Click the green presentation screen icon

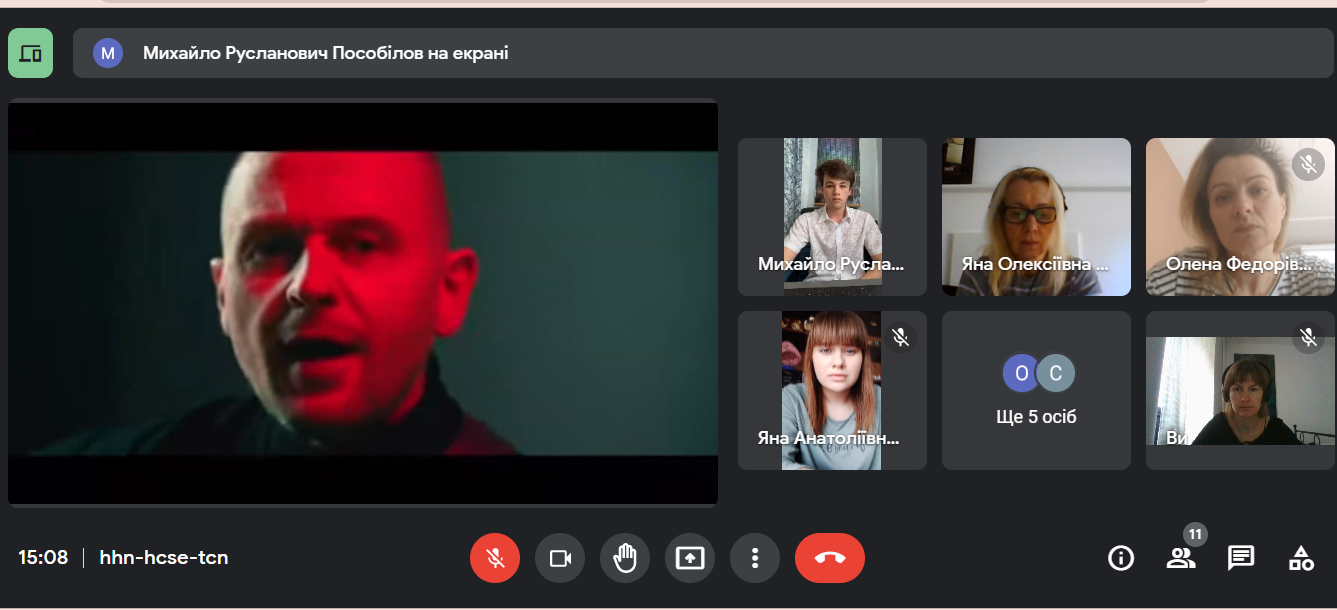point(30,53)
